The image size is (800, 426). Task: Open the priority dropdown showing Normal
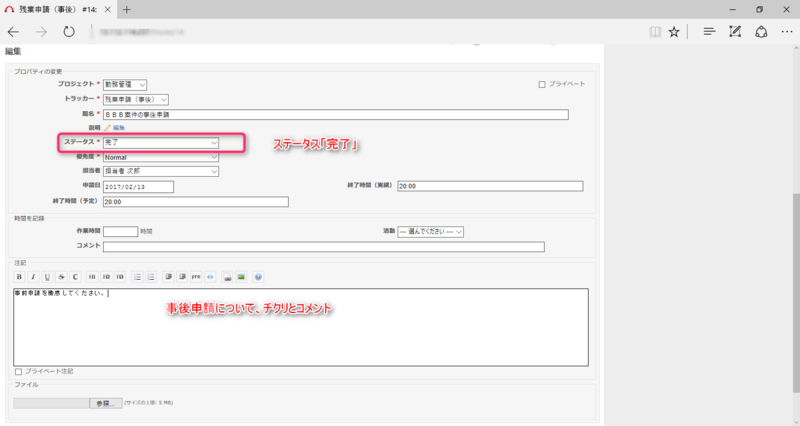161,157
